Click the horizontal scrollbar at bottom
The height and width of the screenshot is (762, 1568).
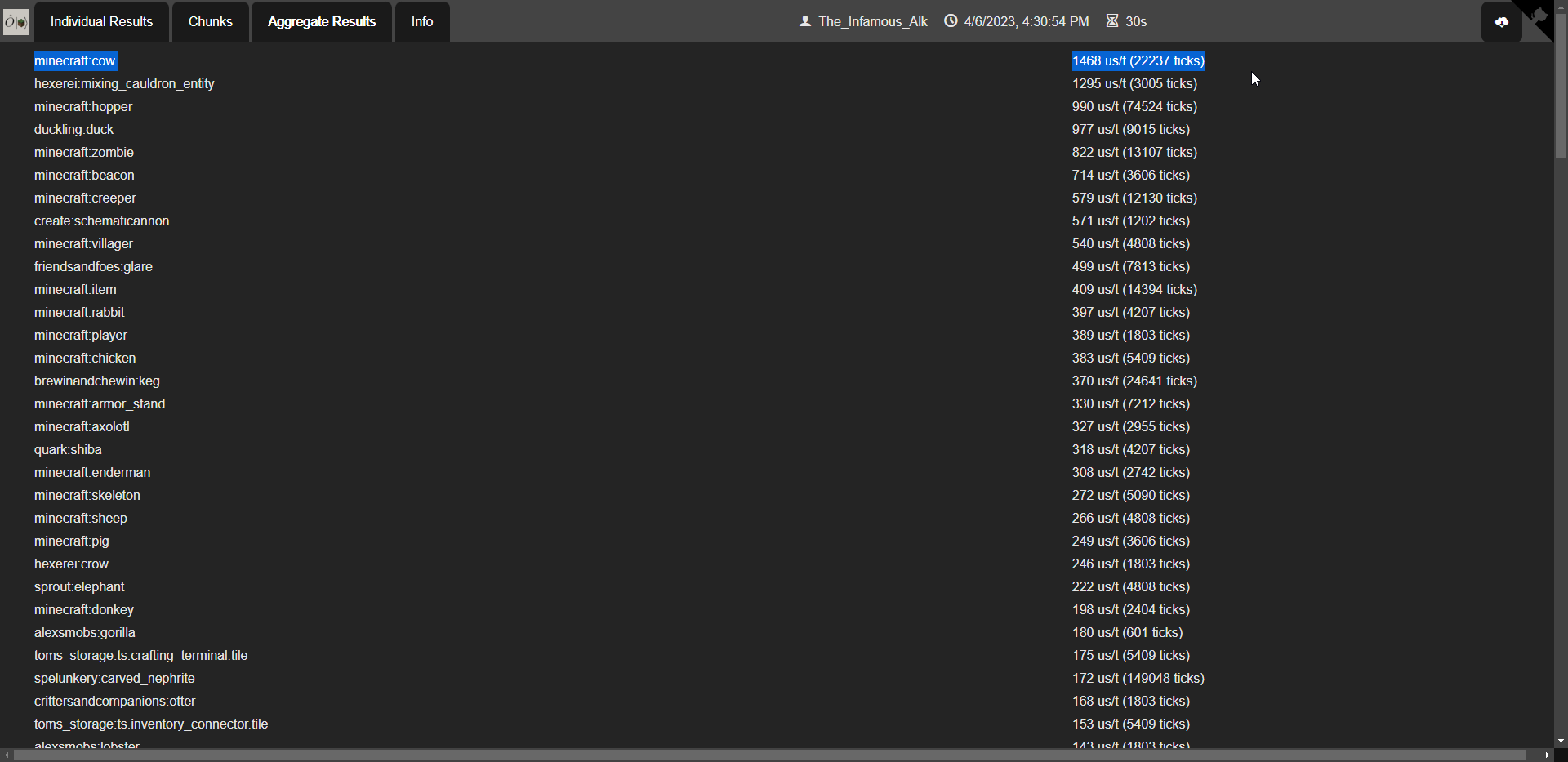tap(770, 755)
